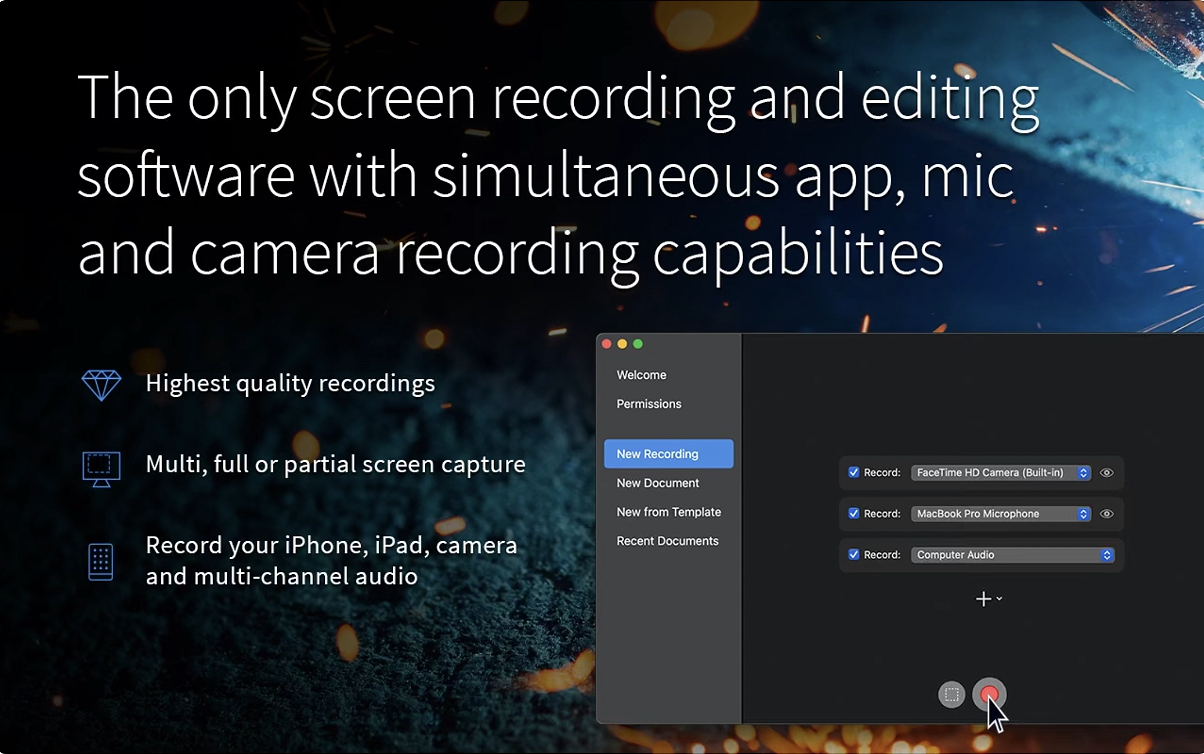Screen dimensions: 1204x754
Task: Toggle MacBook Pro Microphone preview eye icon
Action: point(1106,514)
